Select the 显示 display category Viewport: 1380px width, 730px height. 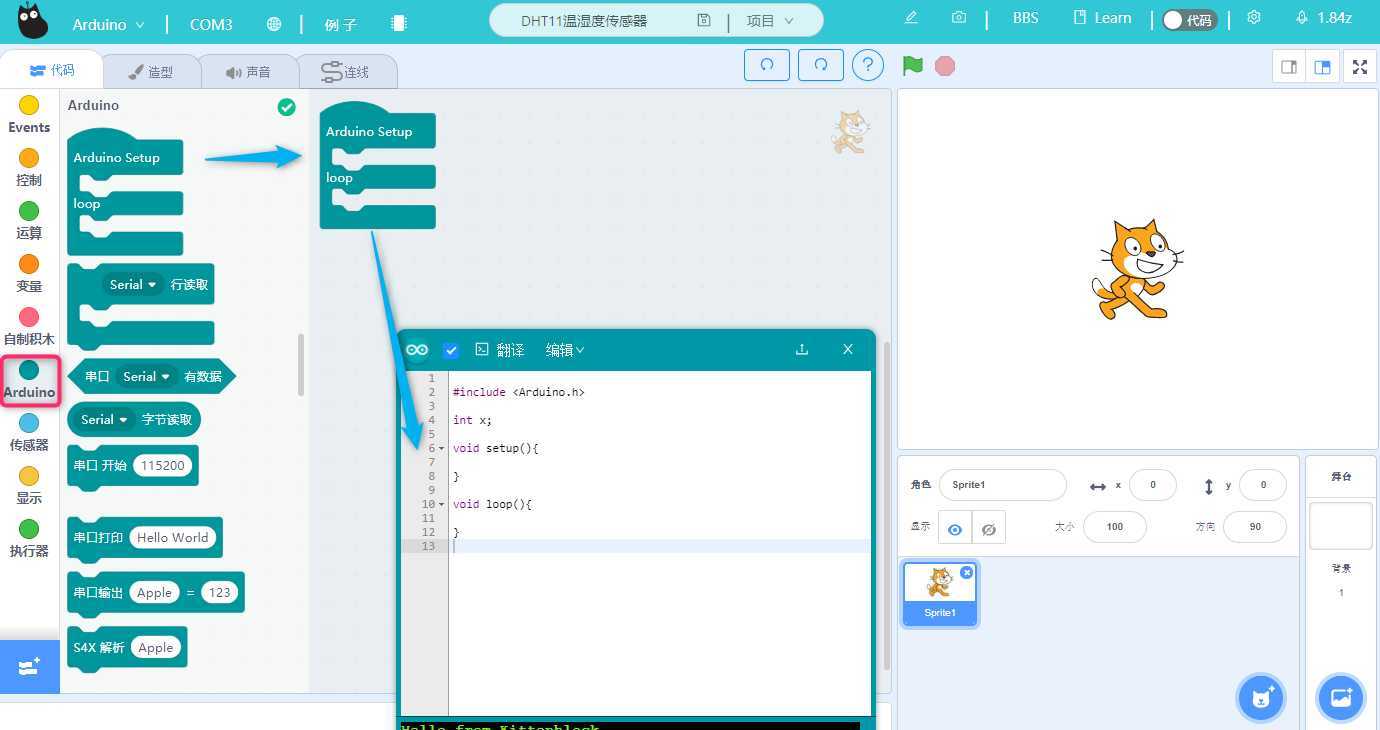coord(29,485)
